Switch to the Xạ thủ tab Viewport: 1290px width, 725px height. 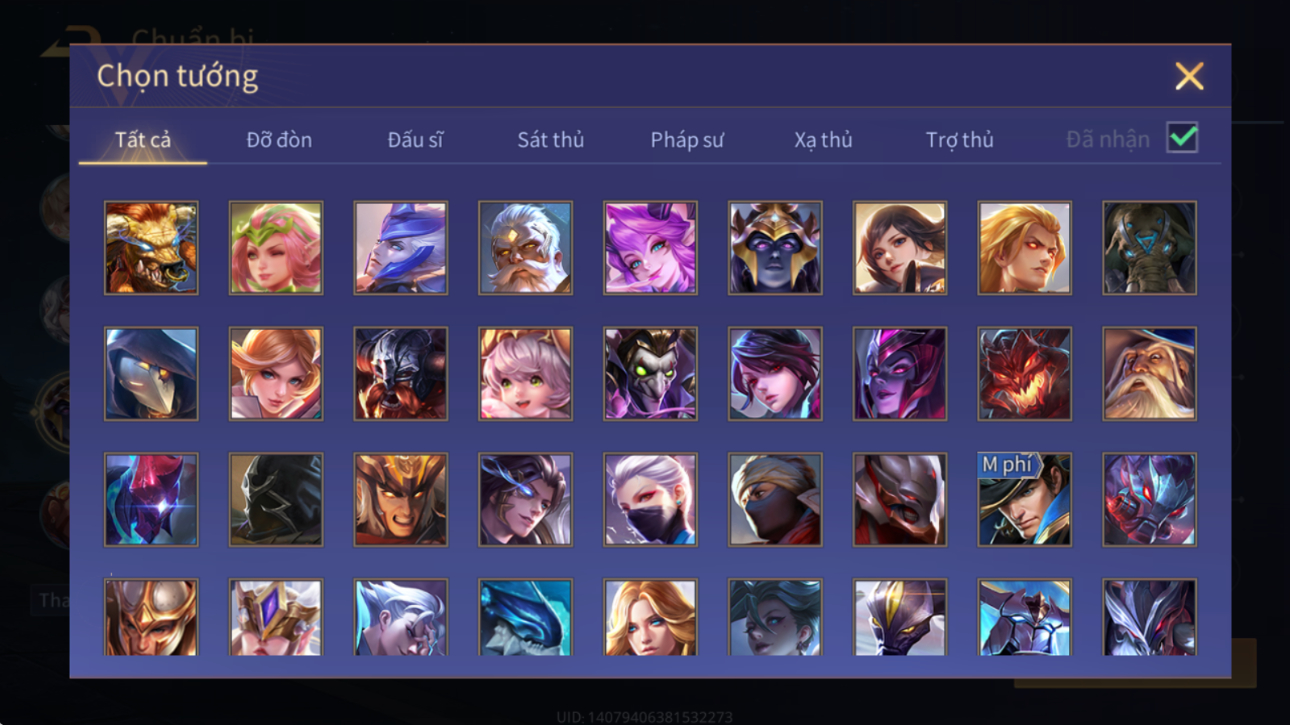(x=823, y=140)
